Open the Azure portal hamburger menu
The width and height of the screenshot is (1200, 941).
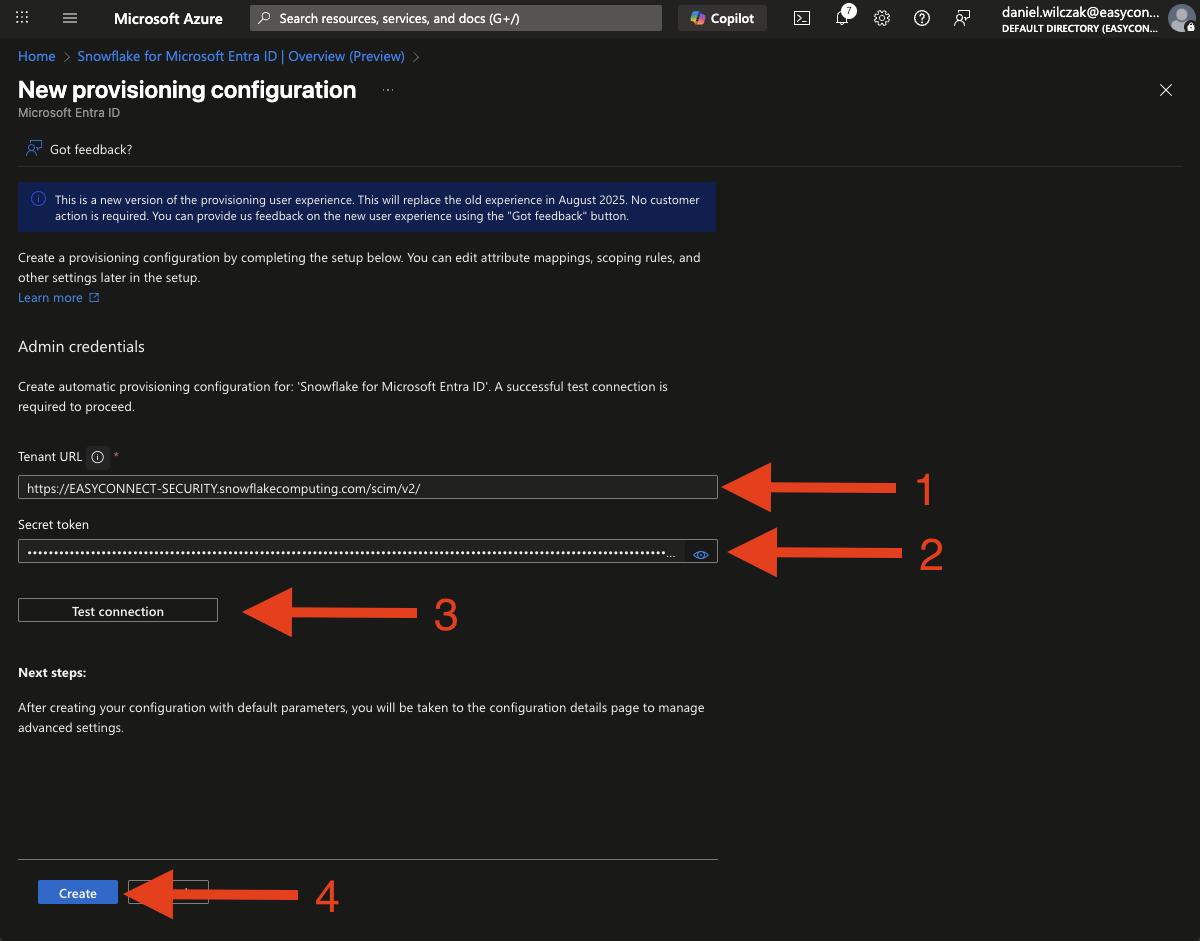70,18
